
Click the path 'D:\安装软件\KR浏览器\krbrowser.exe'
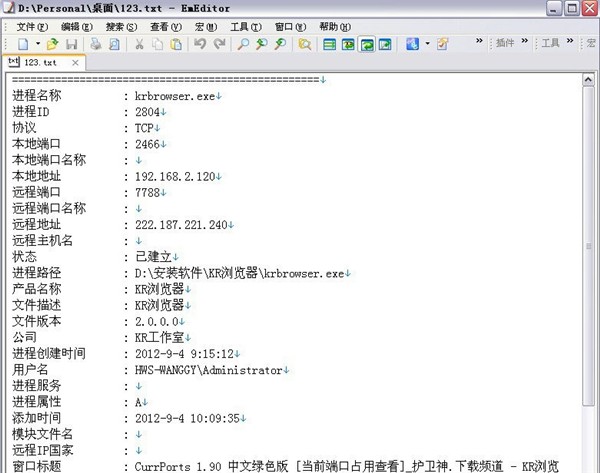(x=240, y=273)
